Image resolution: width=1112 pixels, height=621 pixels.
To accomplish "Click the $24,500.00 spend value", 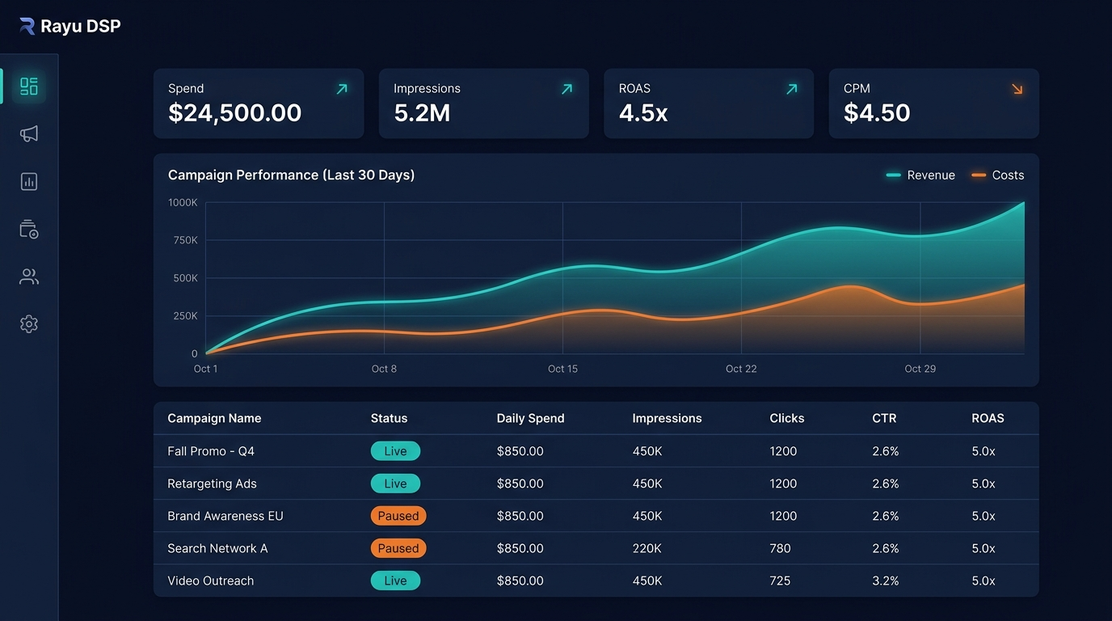I will (235, 113).
